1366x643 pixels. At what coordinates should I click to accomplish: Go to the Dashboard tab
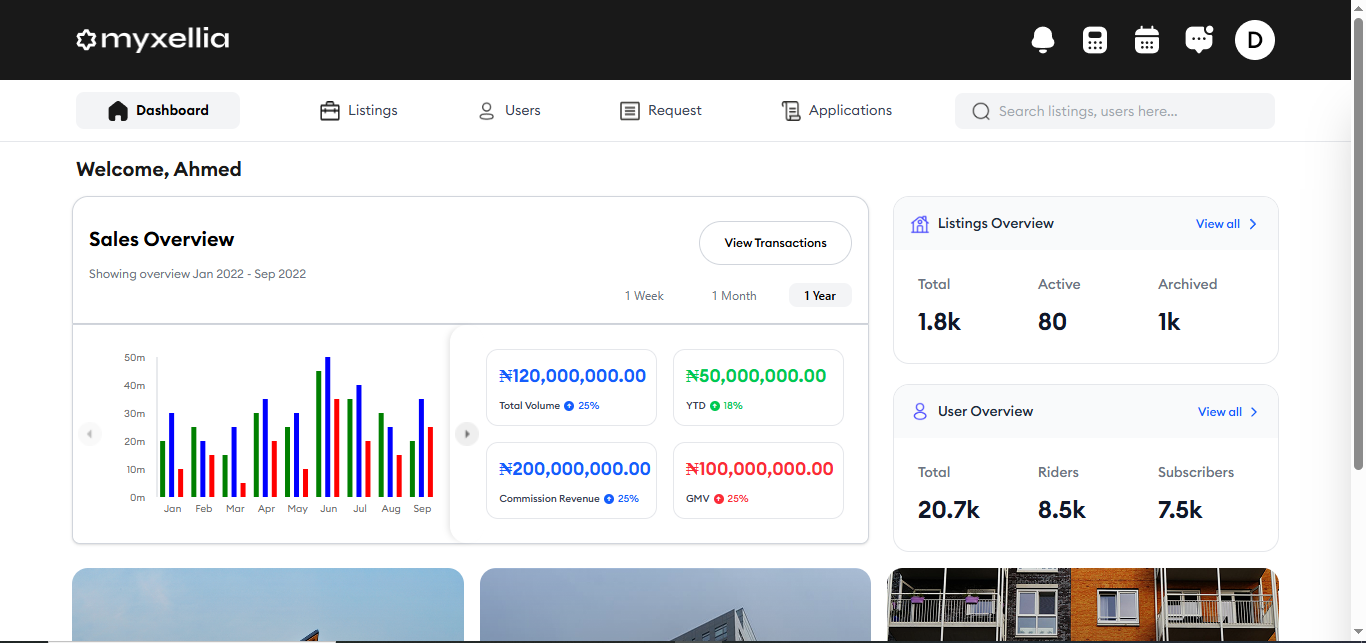(158, 110)
